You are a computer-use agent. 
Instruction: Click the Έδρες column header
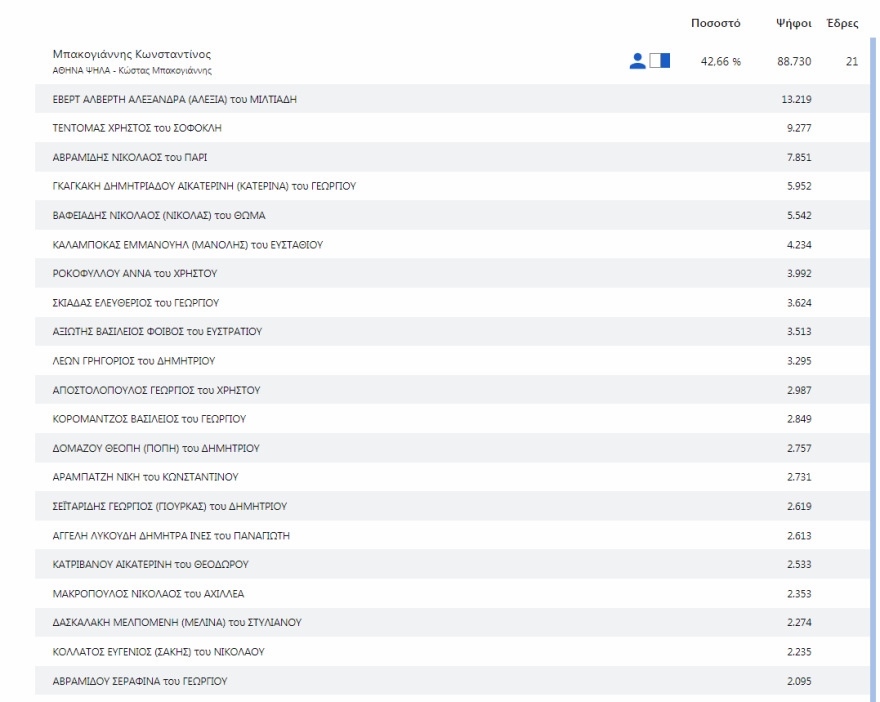tap(842, 23)
